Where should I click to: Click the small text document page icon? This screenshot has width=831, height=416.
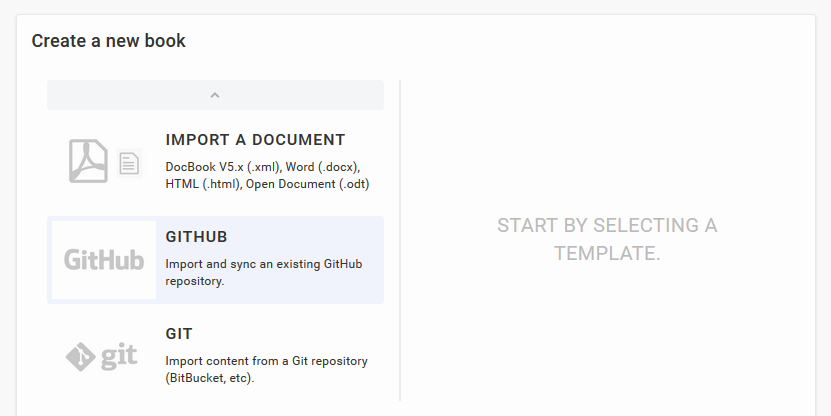pos(129,163)
